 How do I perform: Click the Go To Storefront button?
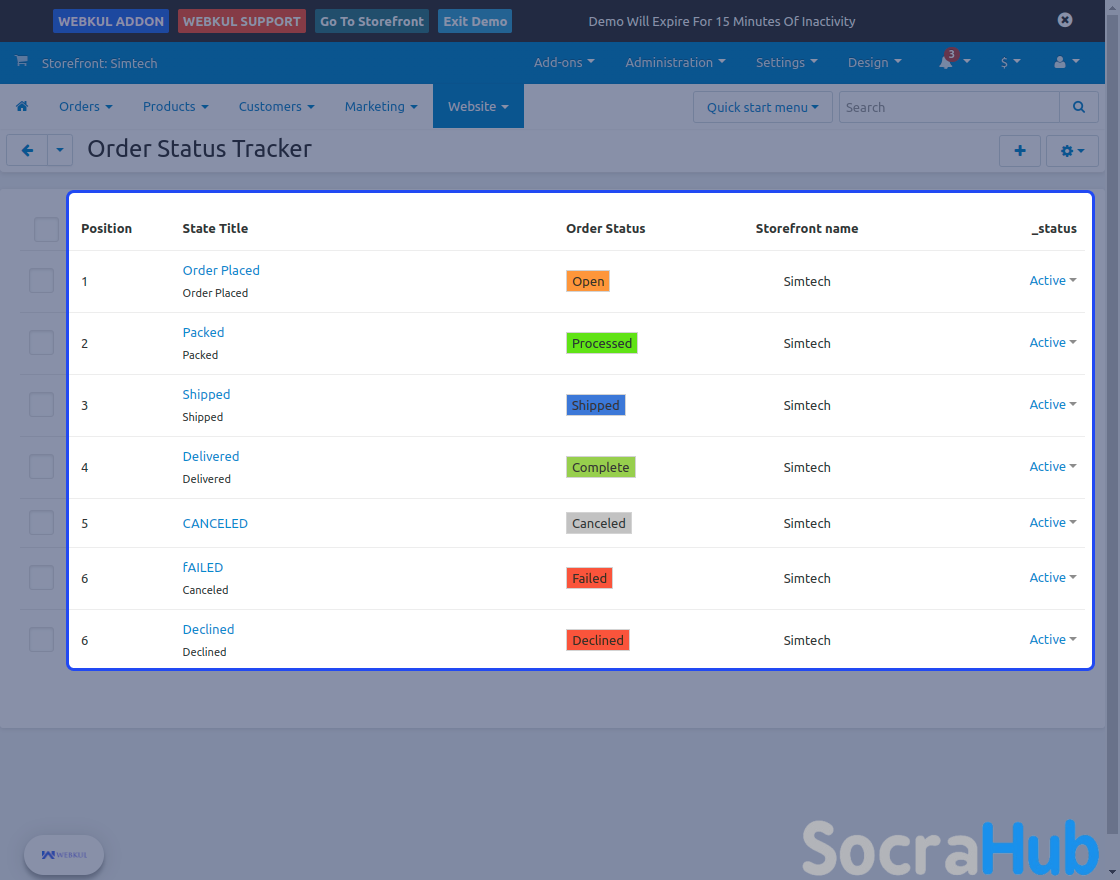(x=372, y=21)
